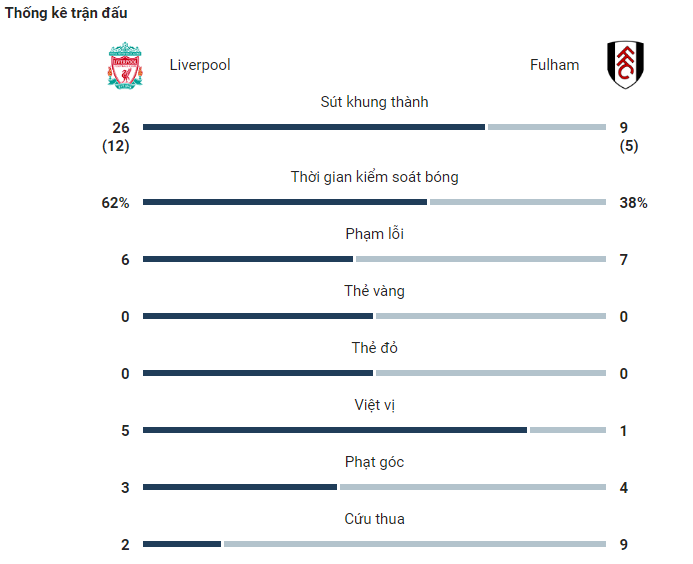
Task: Click Liverpool's 62% possession value
Action: (x=115, y=203)
